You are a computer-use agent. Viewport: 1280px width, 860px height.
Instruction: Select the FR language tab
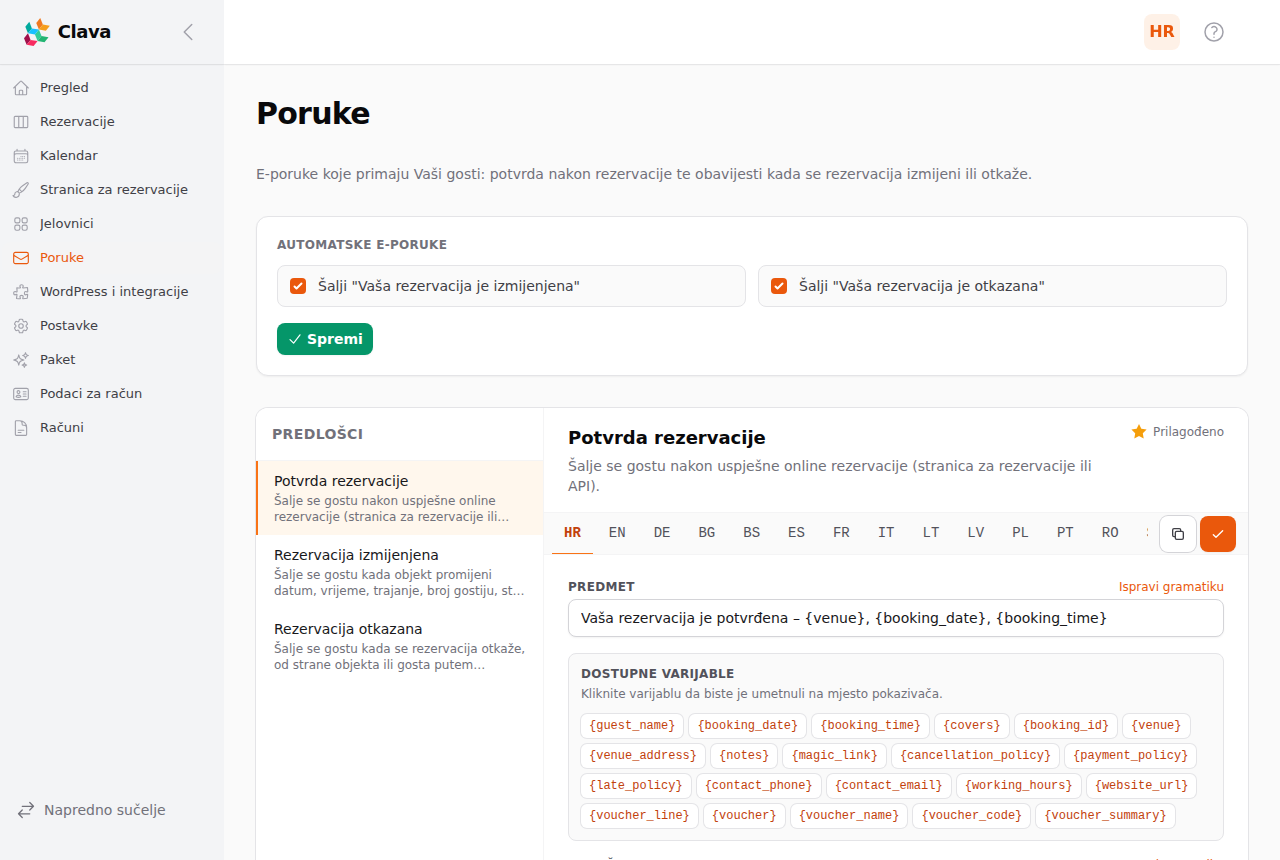(841, 533)
